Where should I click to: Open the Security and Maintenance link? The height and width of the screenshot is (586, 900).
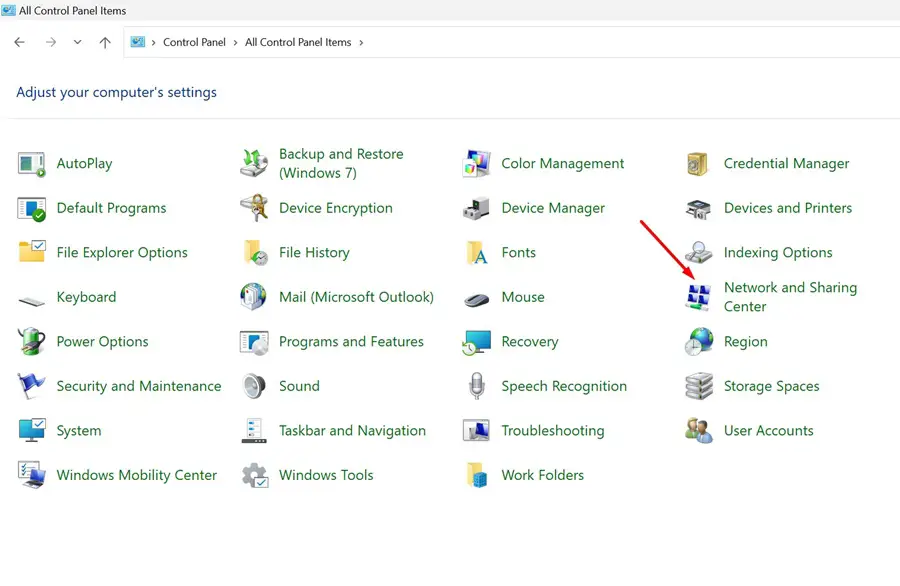(x=139, y=386)
